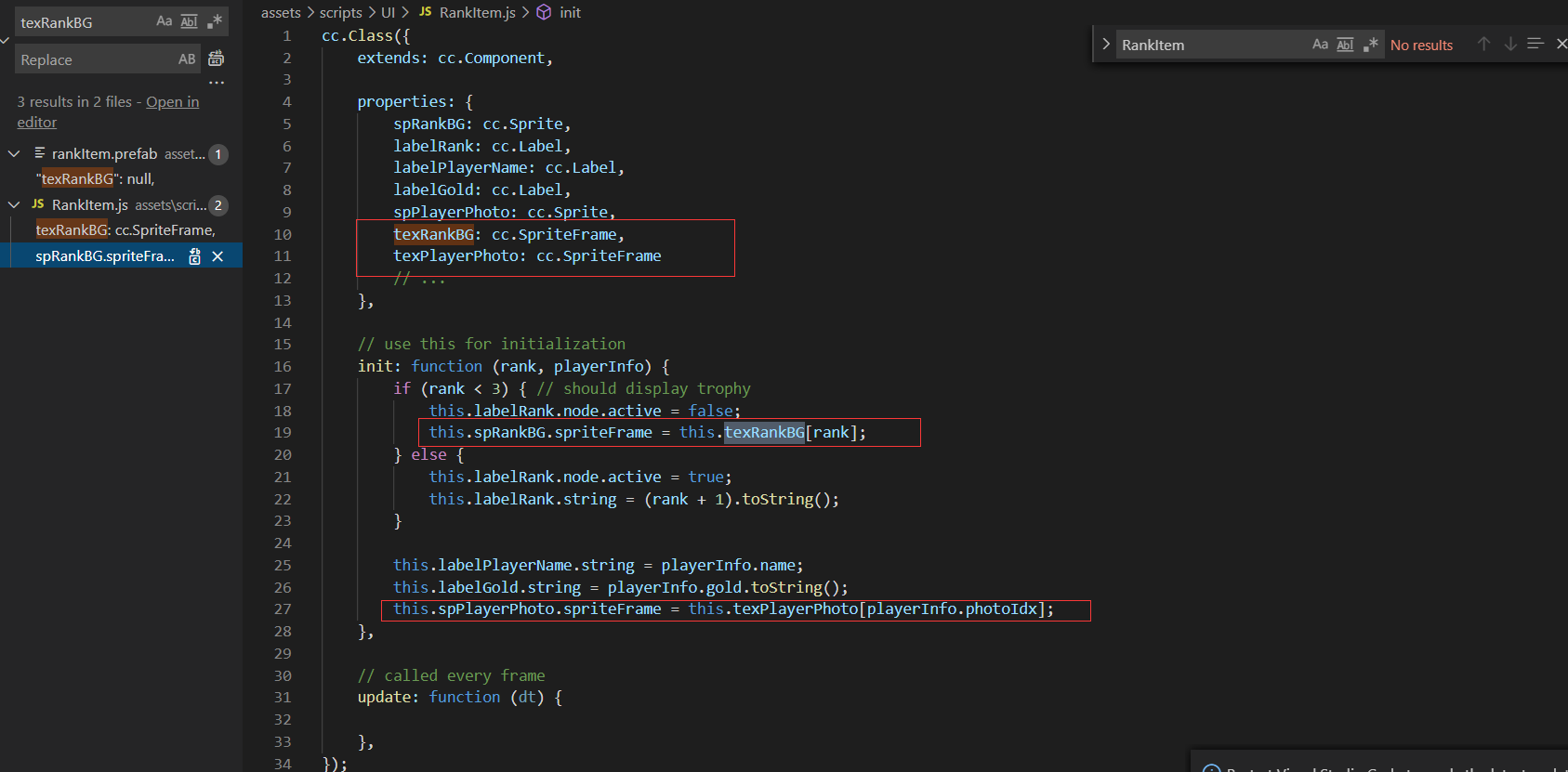Screen dimensions: 1568x772
Task: Open the RankItem.js breadcrumb
Action: (477, 12)
